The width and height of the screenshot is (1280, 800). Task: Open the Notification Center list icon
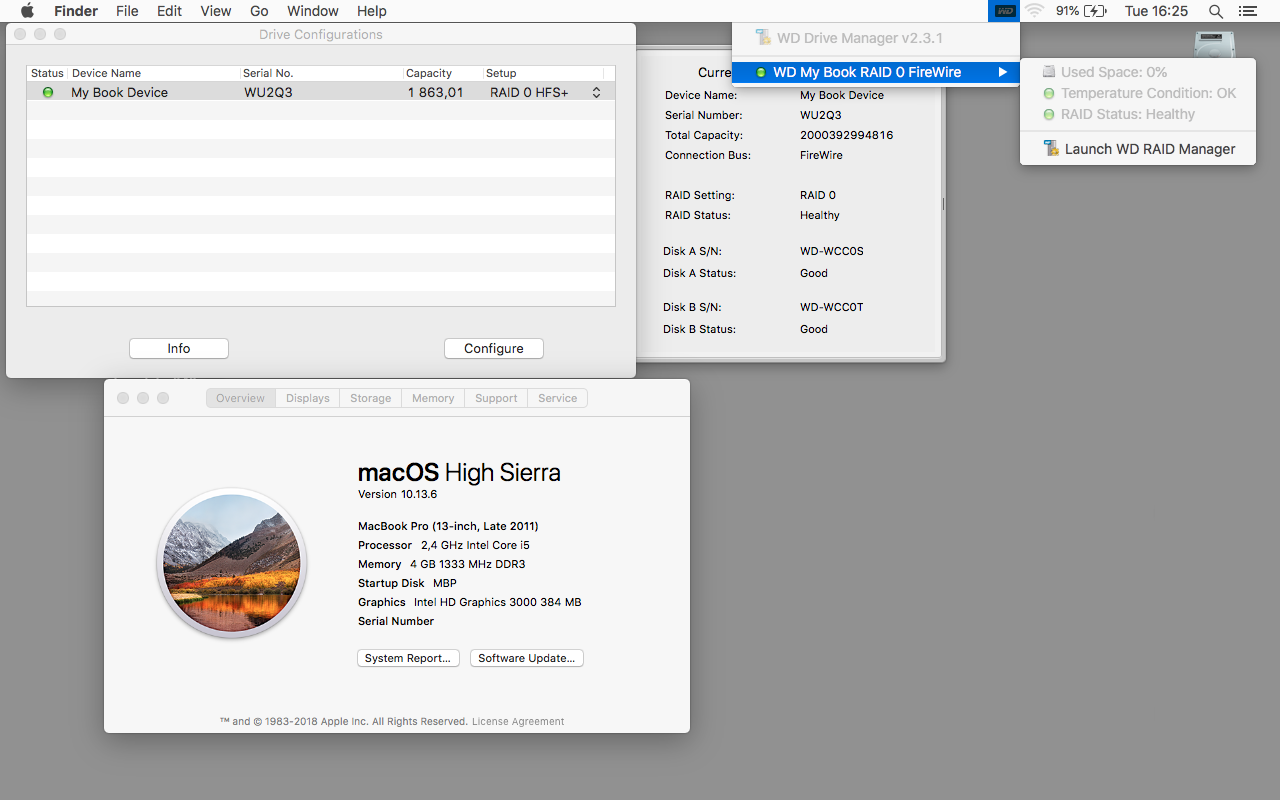[x=1247, y=11]
